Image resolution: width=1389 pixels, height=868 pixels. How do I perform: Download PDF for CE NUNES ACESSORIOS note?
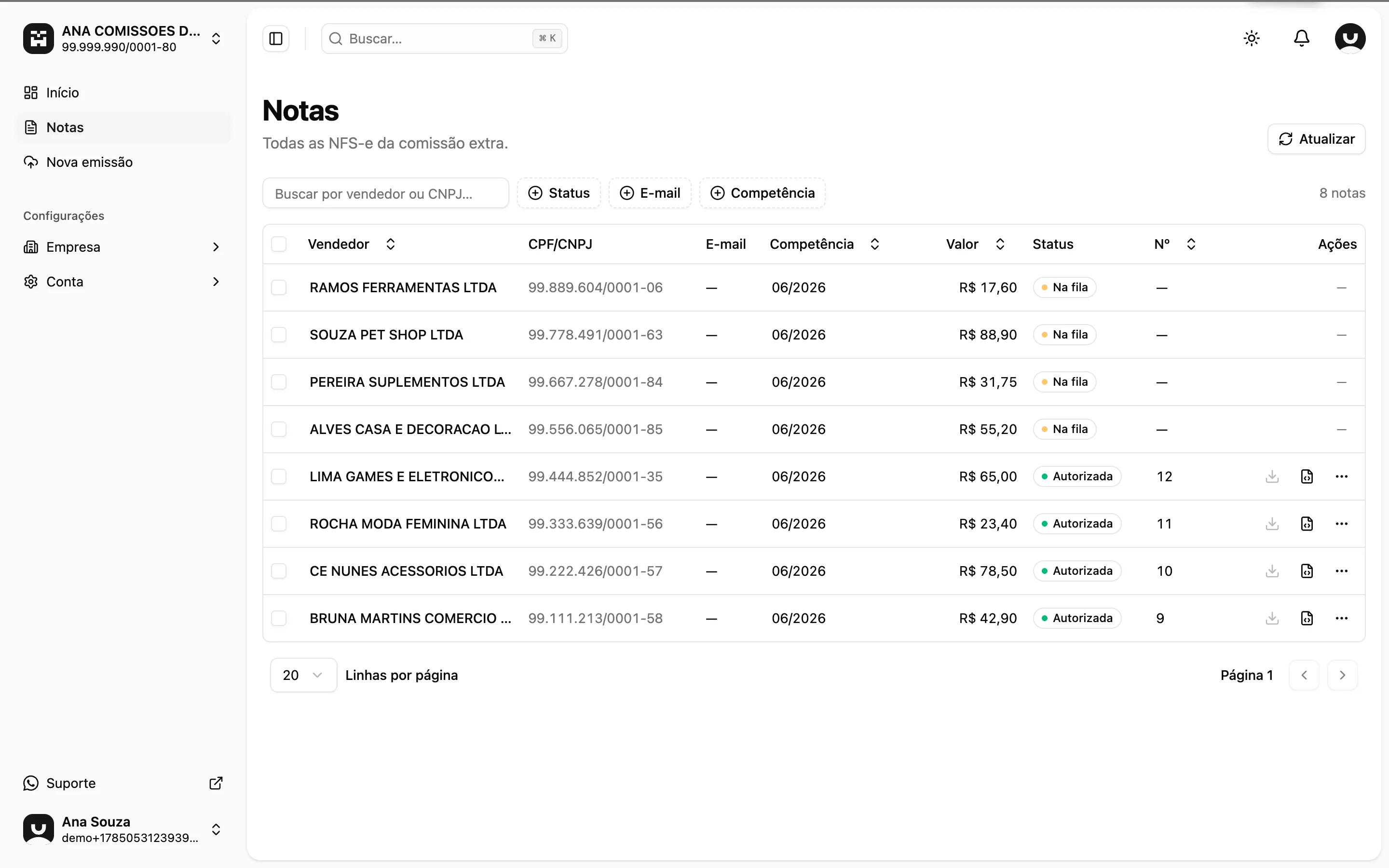tap(1272, 571)
